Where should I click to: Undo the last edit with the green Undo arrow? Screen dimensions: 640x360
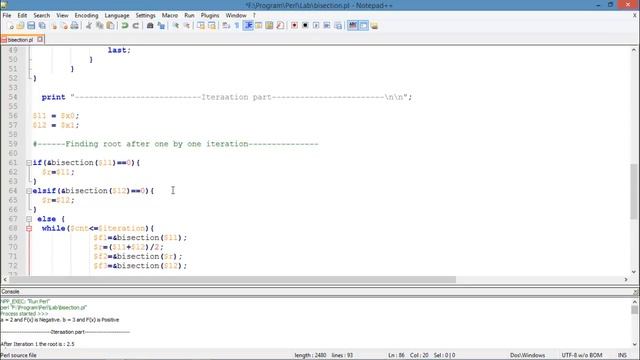pos(124,26)
